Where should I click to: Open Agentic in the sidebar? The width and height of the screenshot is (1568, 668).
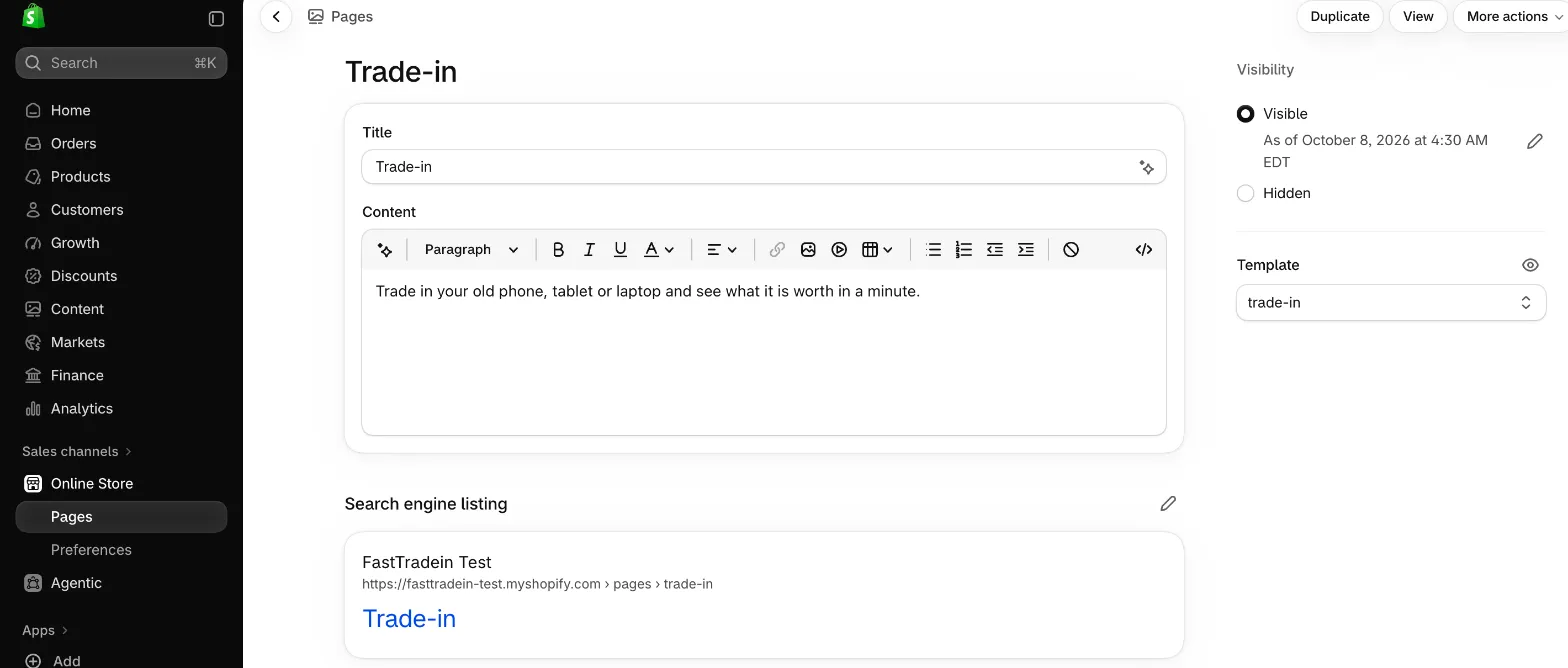pyautogui.click(x=121, y=583)
